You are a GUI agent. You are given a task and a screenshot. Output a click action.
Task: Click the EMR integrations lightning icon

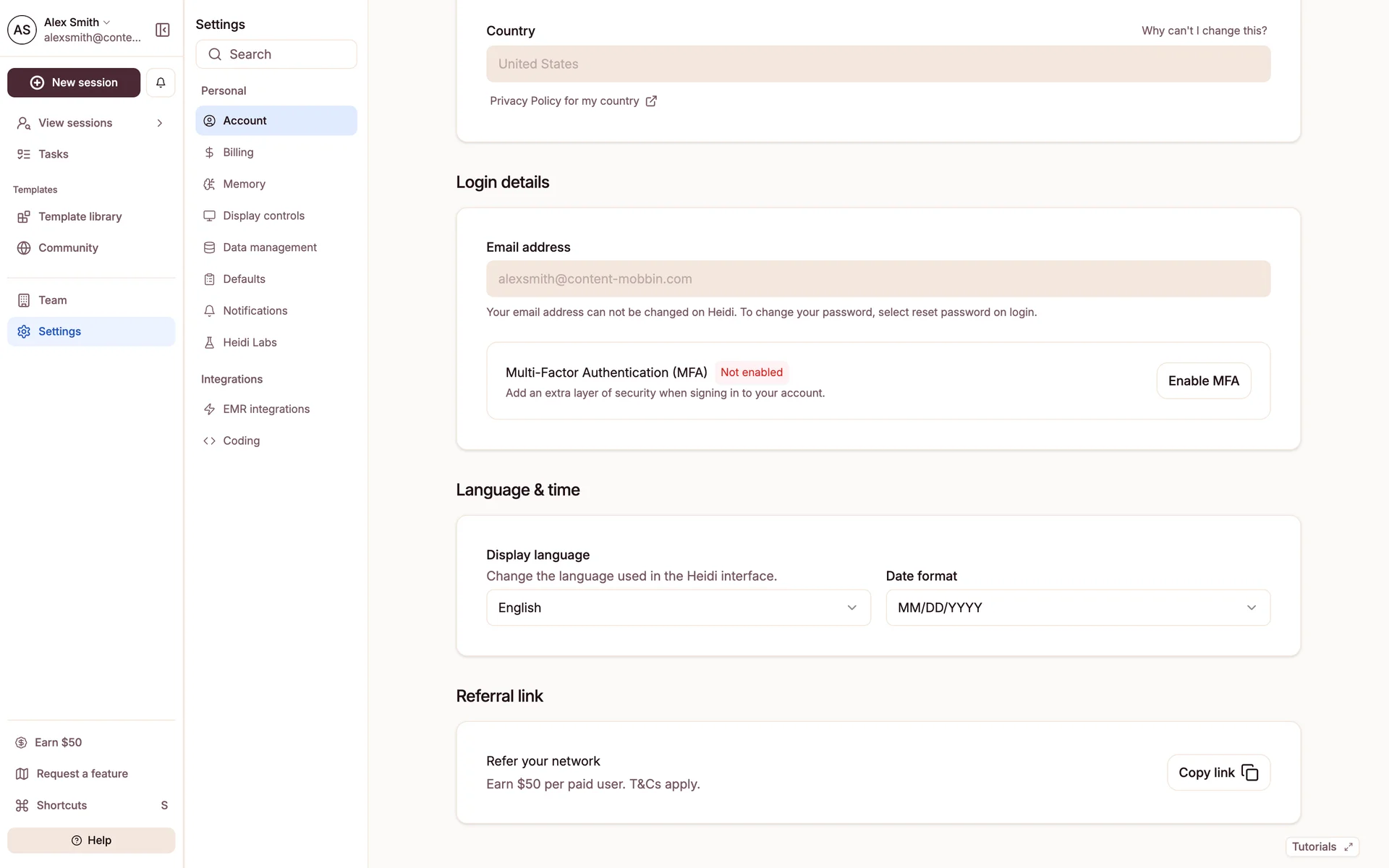click(x=209, y=409)
